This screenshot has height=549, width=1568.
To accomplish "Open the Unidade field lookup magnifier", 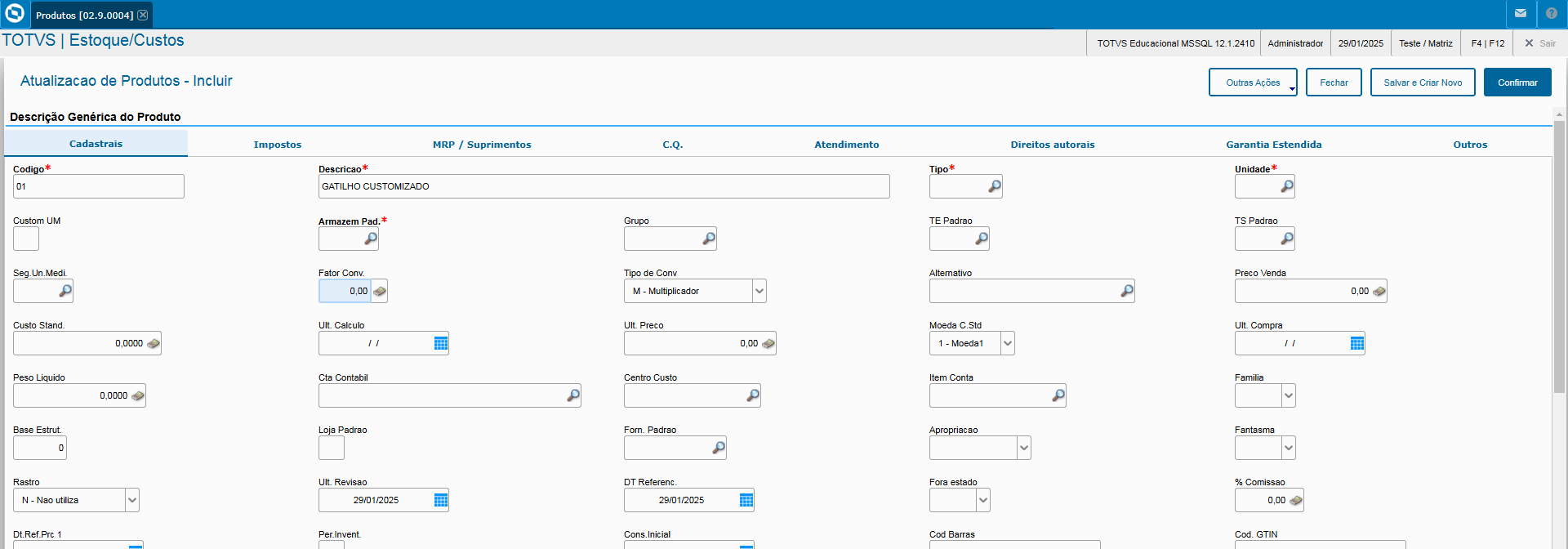I will (1287, 186).
